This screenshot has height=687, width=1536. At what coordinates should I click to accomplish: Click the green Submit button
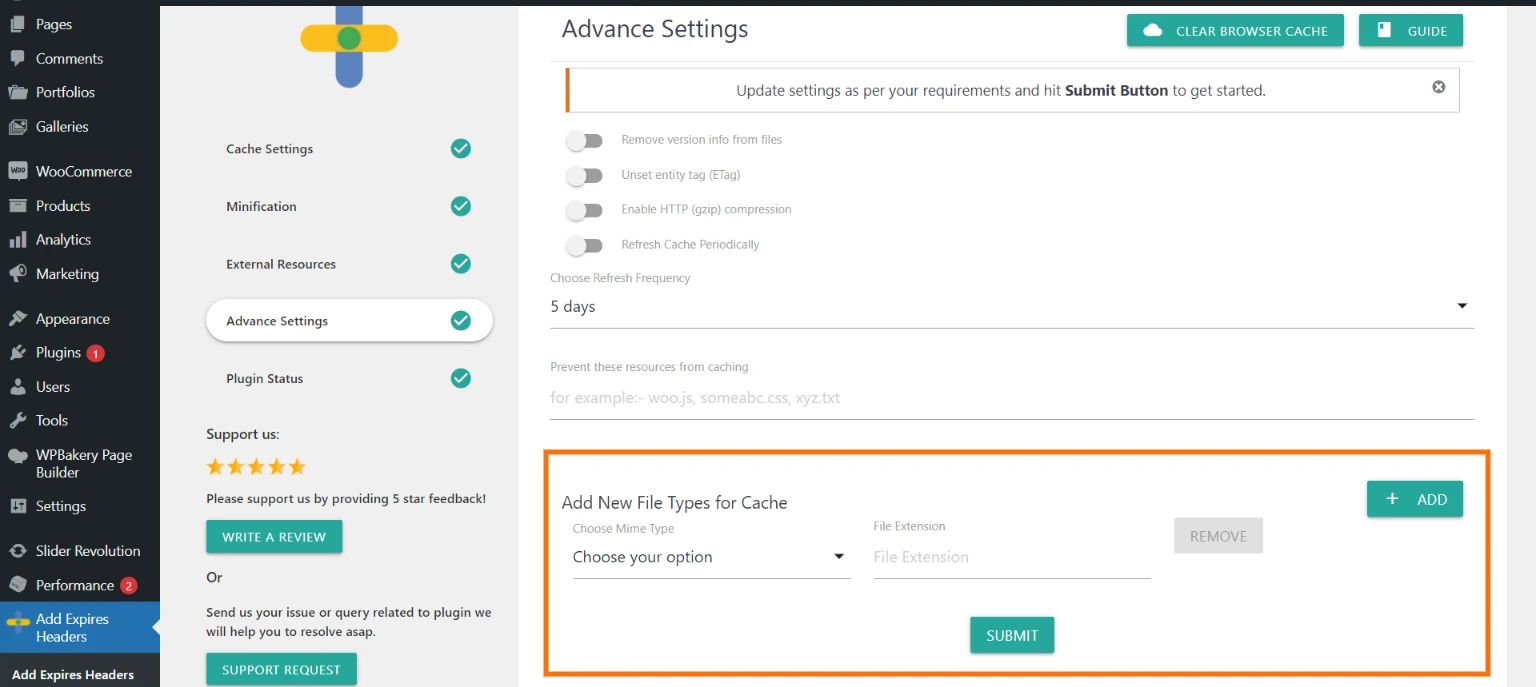pos(1011,635)
